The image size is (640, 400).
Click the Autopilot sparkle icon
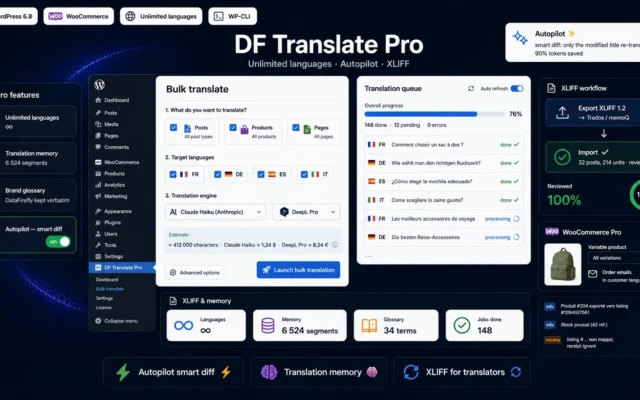point(520,38)
